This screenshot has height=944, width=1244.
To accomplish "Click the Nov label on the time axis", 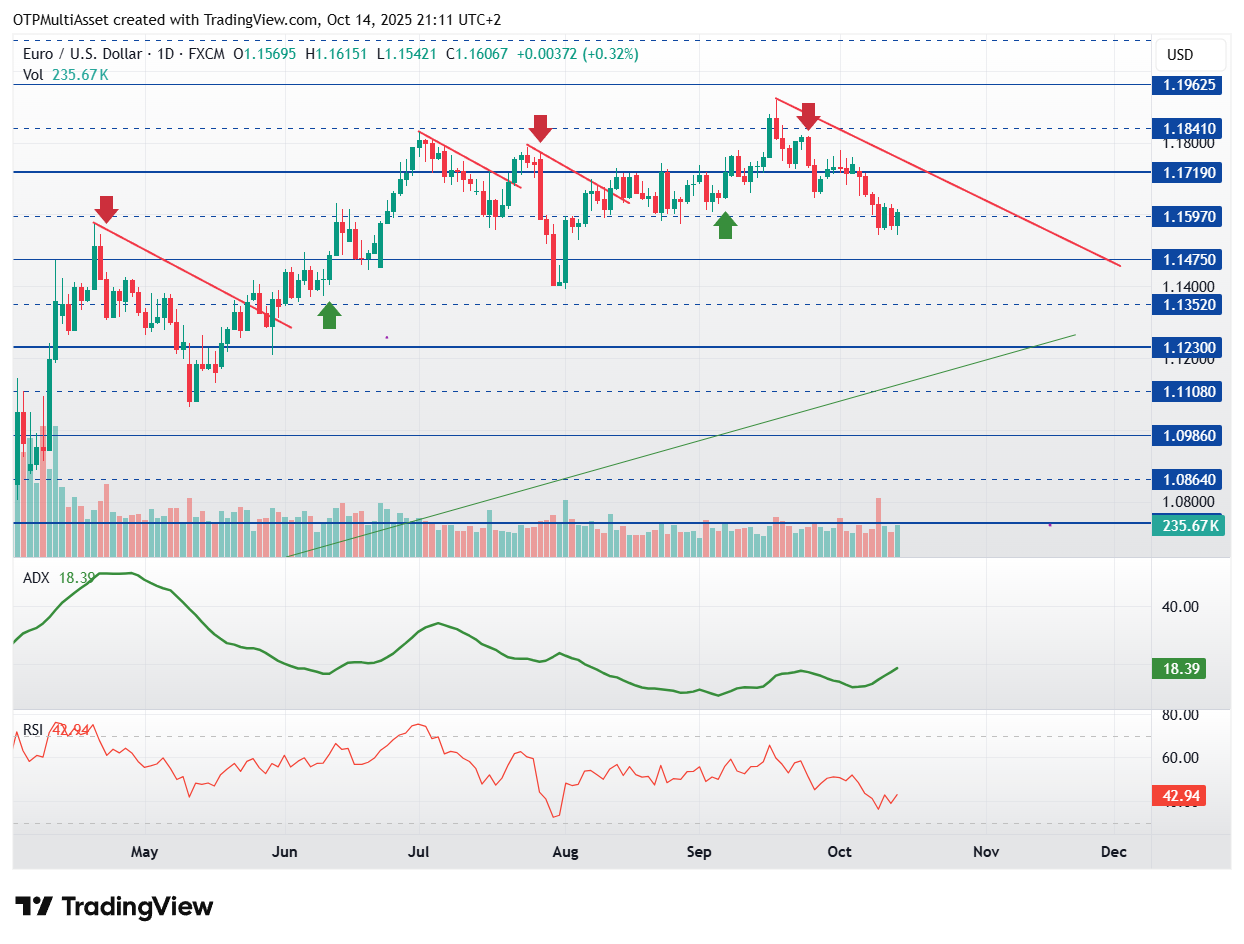I will click(987, 852).
